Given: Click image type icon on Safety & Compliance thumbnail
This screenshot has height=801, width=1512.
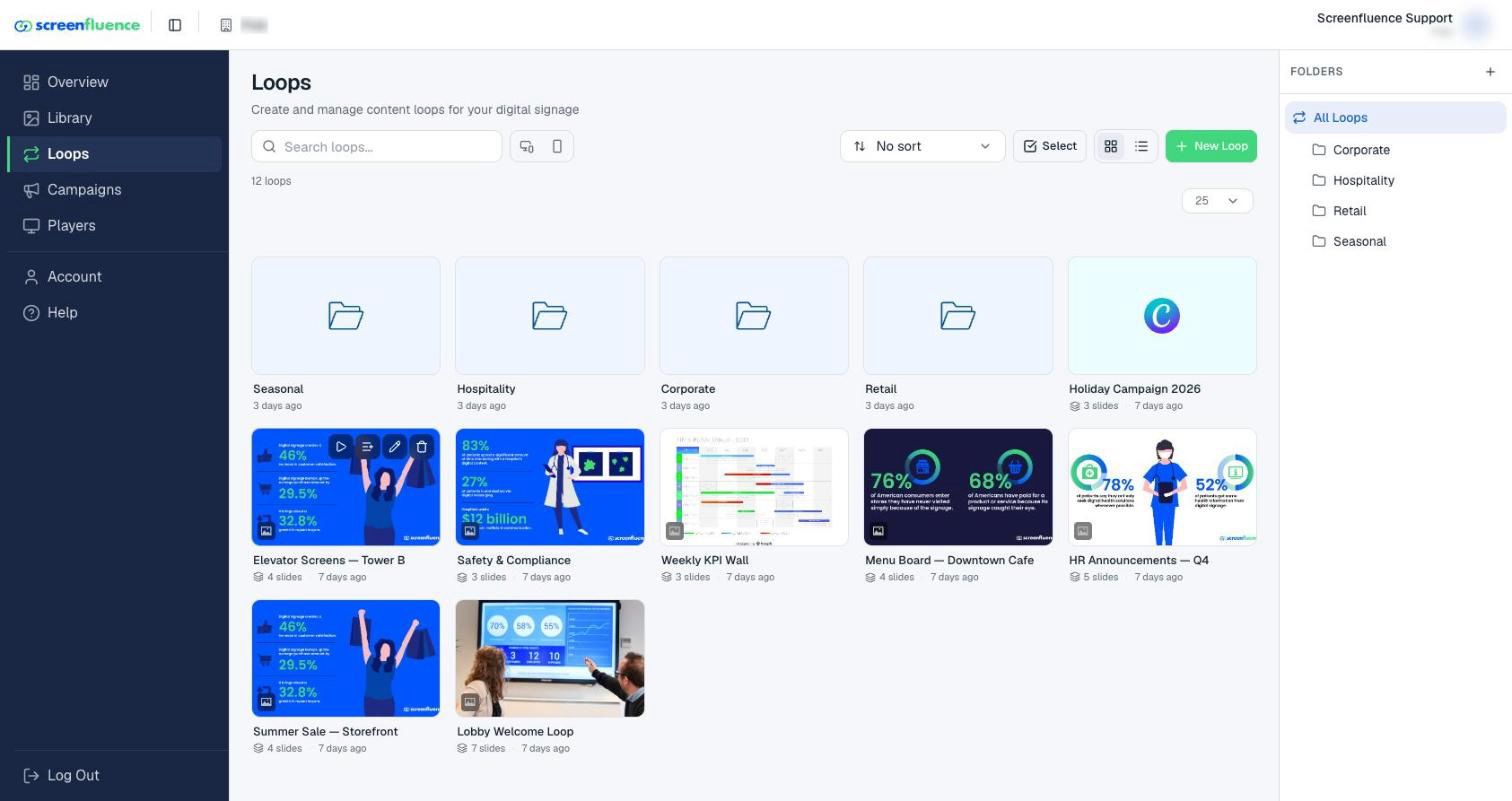Looking at the screenshot, I should coord(470,531).
